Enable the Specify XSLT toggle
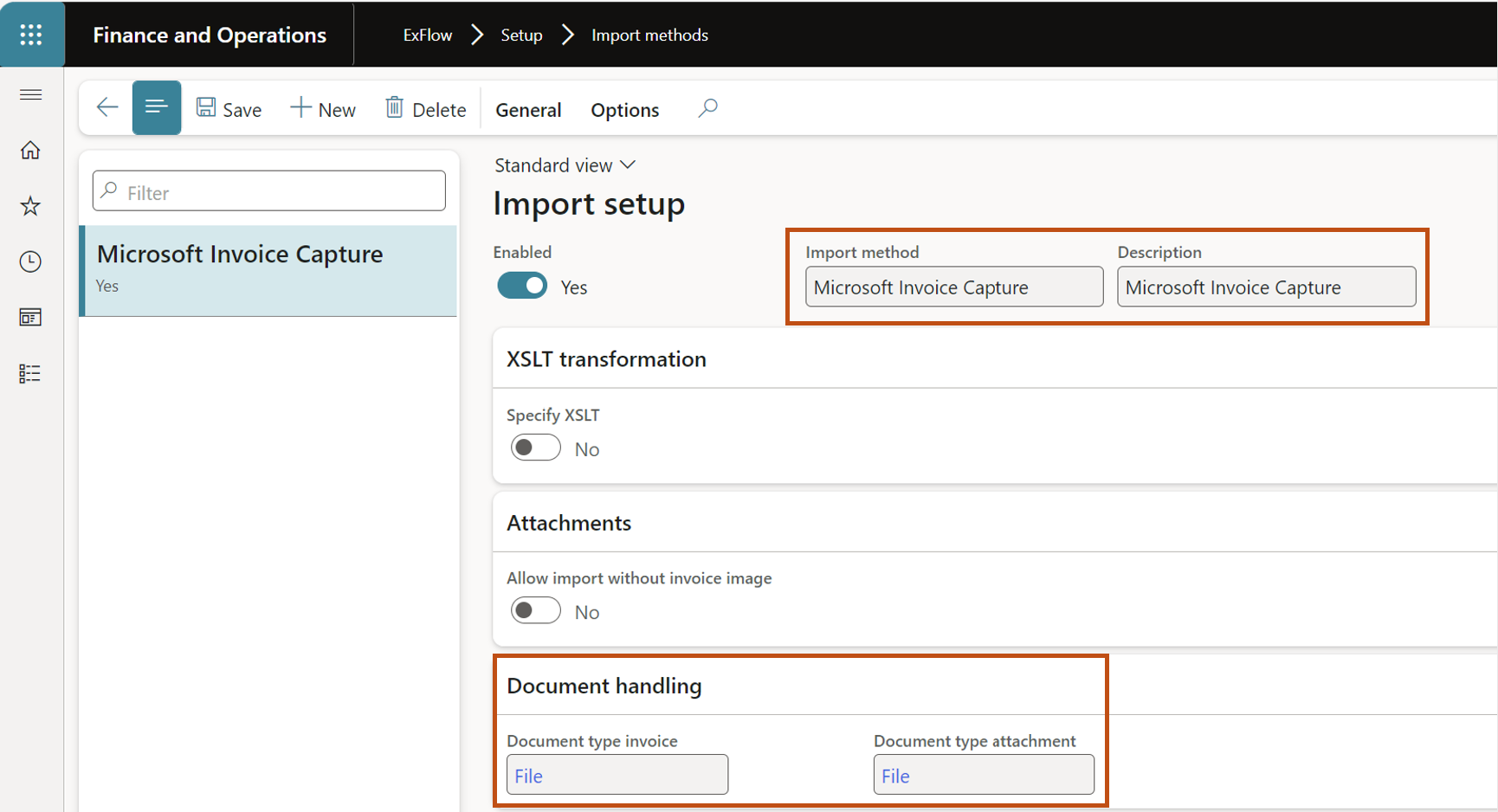Image resolution: width=1498 pixels, height=812 pixels. point(535,448)
